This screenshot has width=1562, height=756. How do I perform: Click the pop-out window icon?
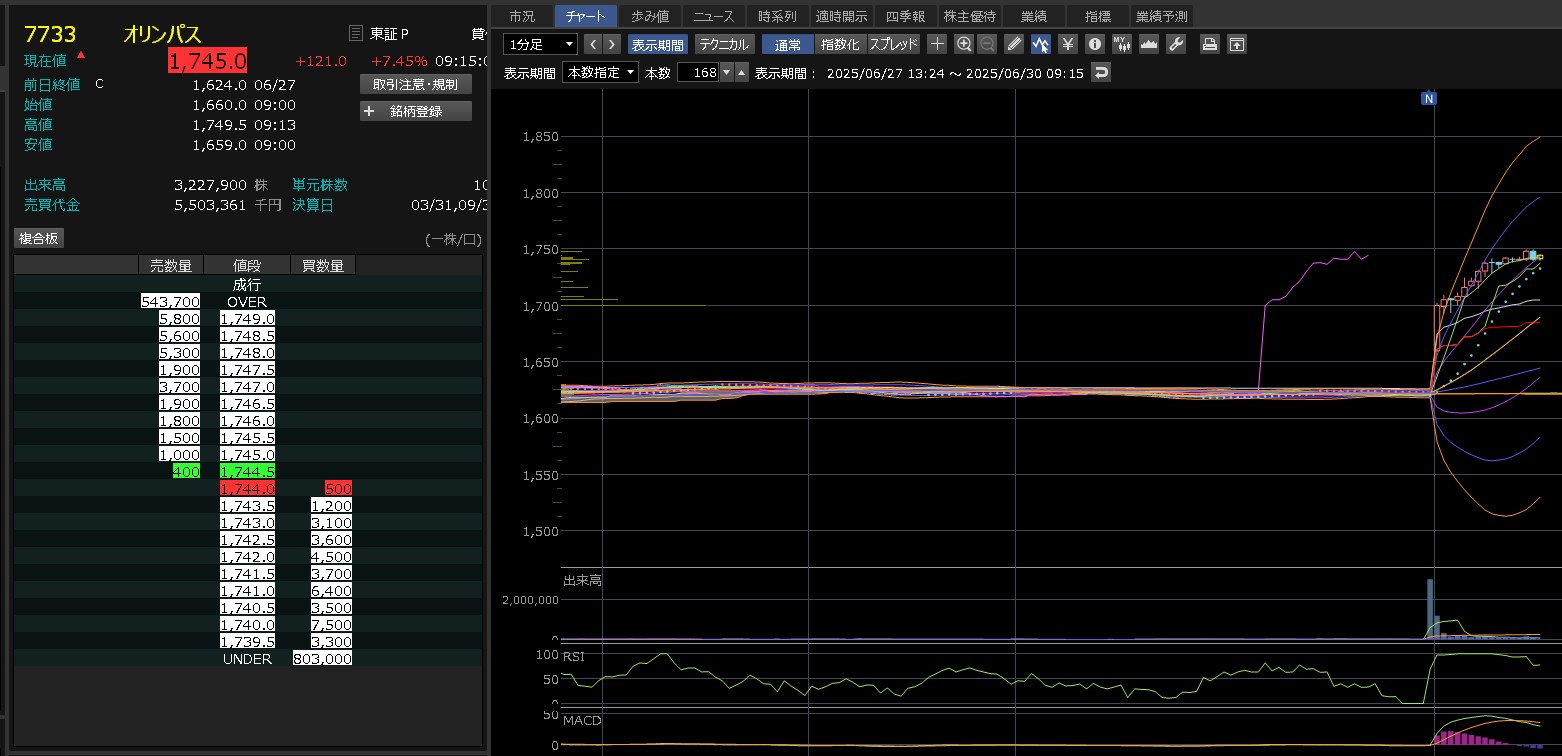(x=1237, y=44)
